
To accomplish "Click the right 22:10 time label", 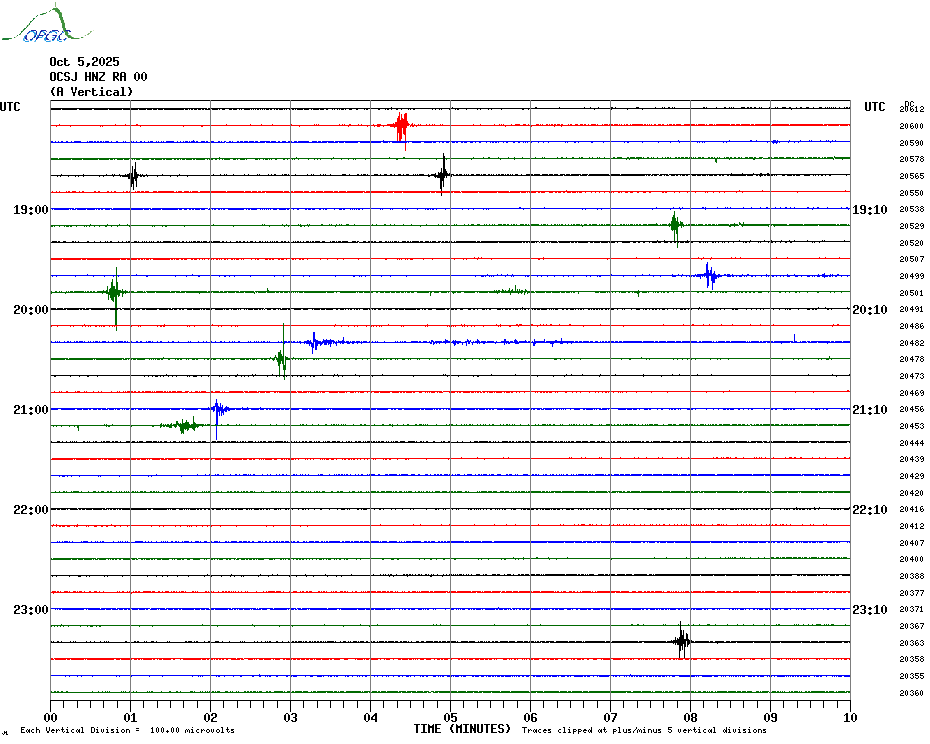I will point(869,510).
